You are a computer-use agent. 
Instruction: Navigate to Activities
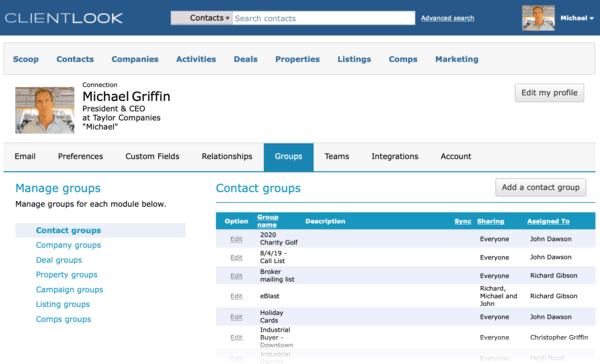[196, 59]
